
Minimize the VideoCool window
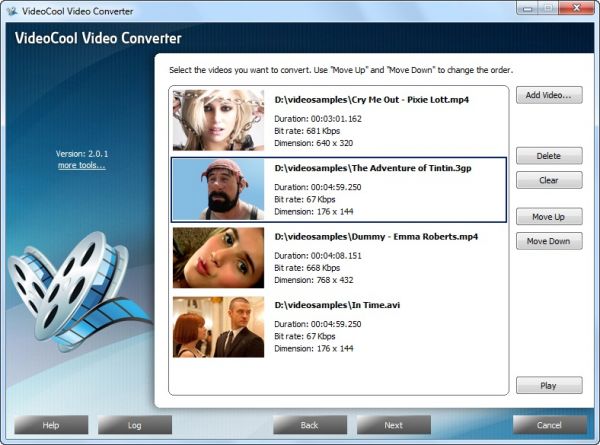click(528, 8)
